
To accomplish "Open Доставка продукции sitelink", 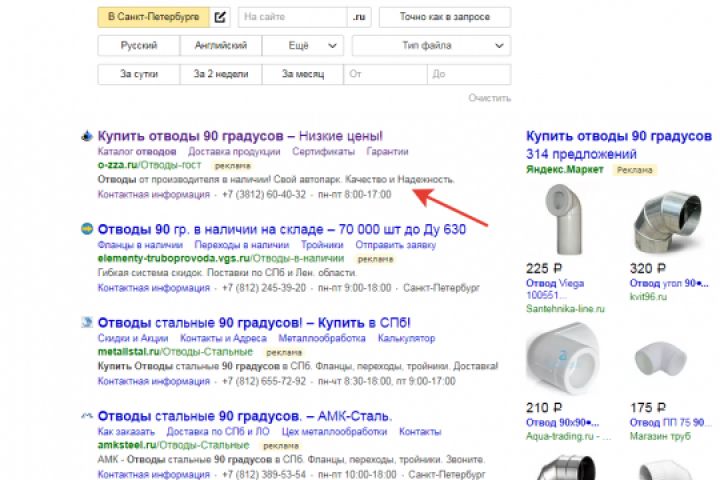I will tap(234, 152).
